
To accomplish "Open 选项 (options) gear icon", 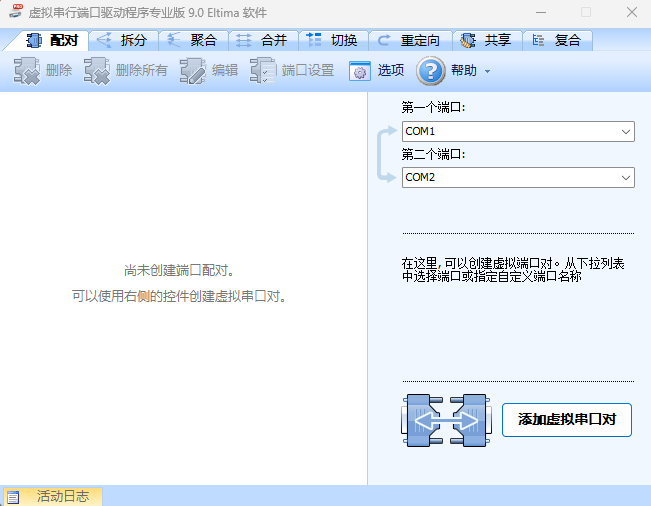I will (x=359, y=71).
